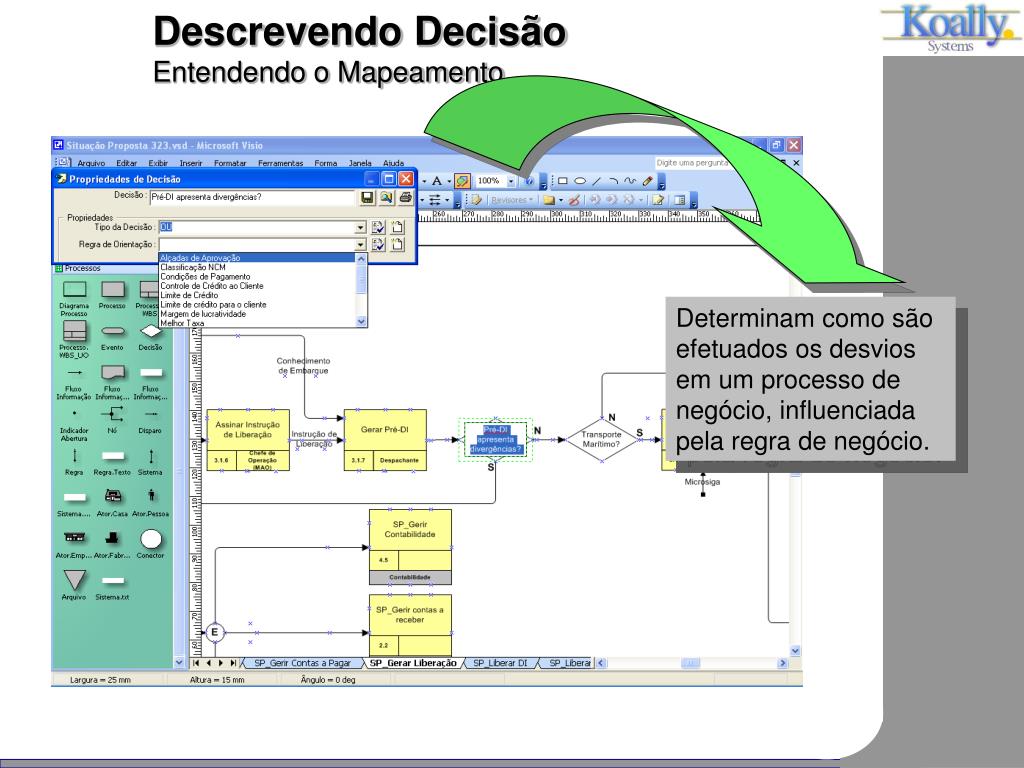This screenshot has width=1024, height=768.
Task: Select the Assinar Instrução de Liberação box
Action: pos(248,440)
